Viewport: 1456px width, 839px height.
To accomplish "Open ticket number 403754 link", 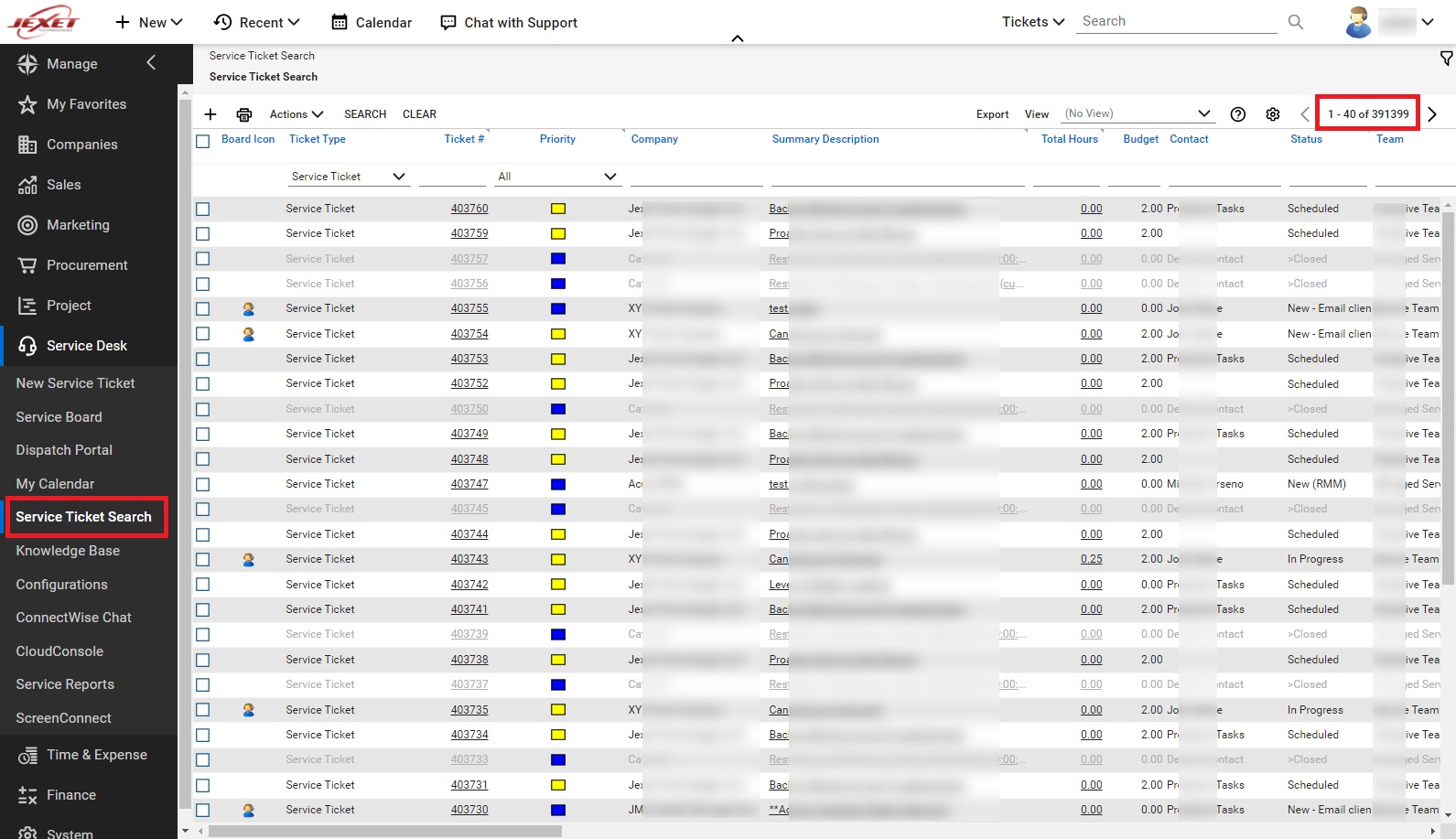I will 469,334.
